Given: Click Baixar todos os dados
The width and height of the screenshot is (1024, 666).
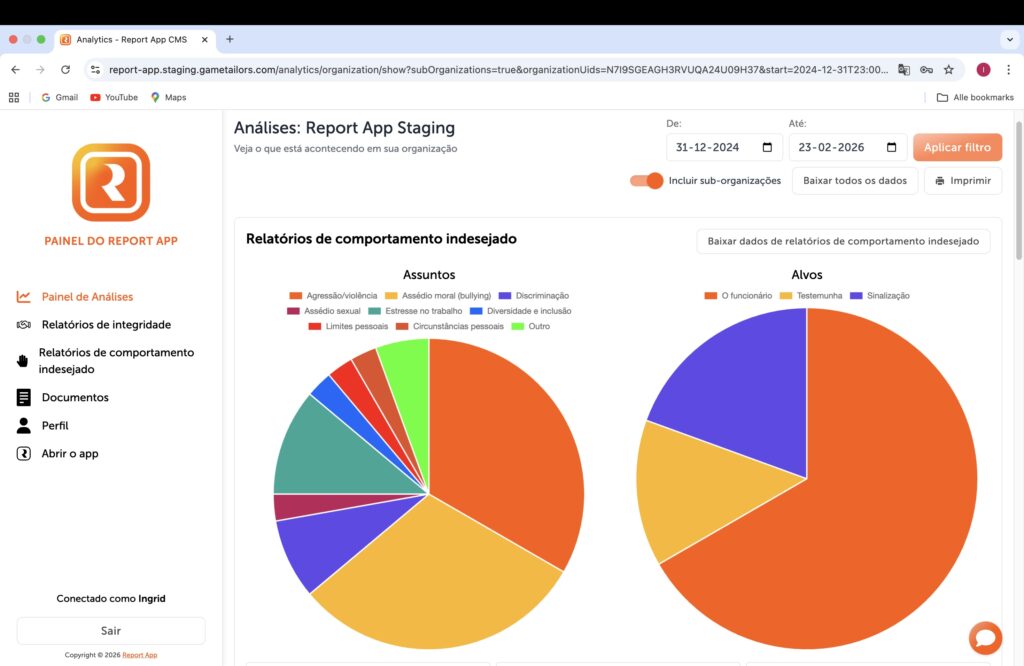Looking at the screenshot, I should click(855, 181).
